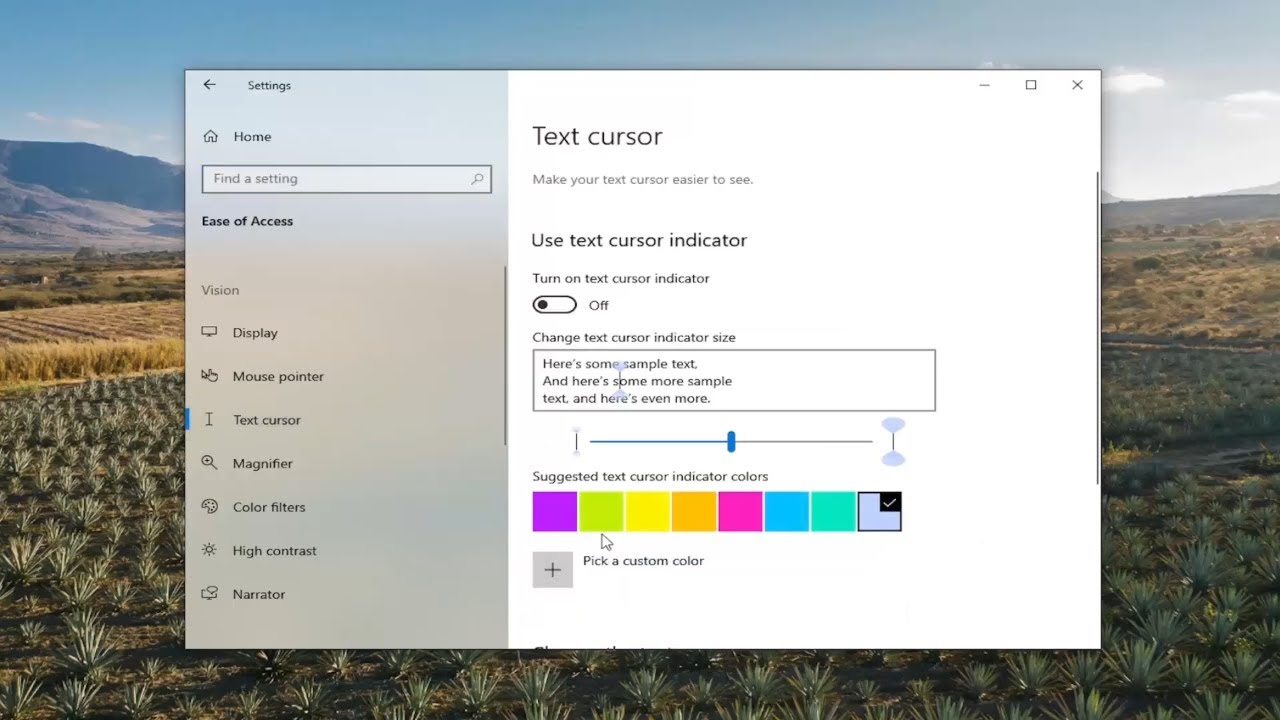The height and width of the screenshot is (720, 1280).
Task: Click the sidebar vertical scrollbar
Action: pyautogui.click(x=506, y=357)
